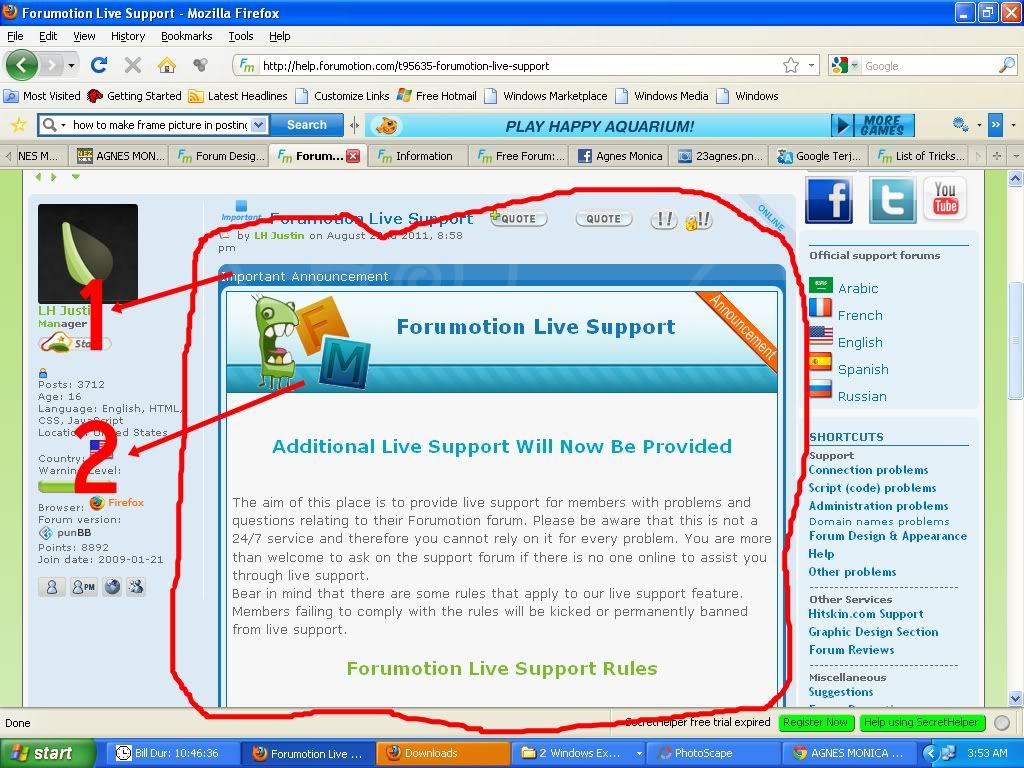Screen dimensions: 1024x768
Task: Start a Google search with the magnifier icon
Action: point(1007,65)
